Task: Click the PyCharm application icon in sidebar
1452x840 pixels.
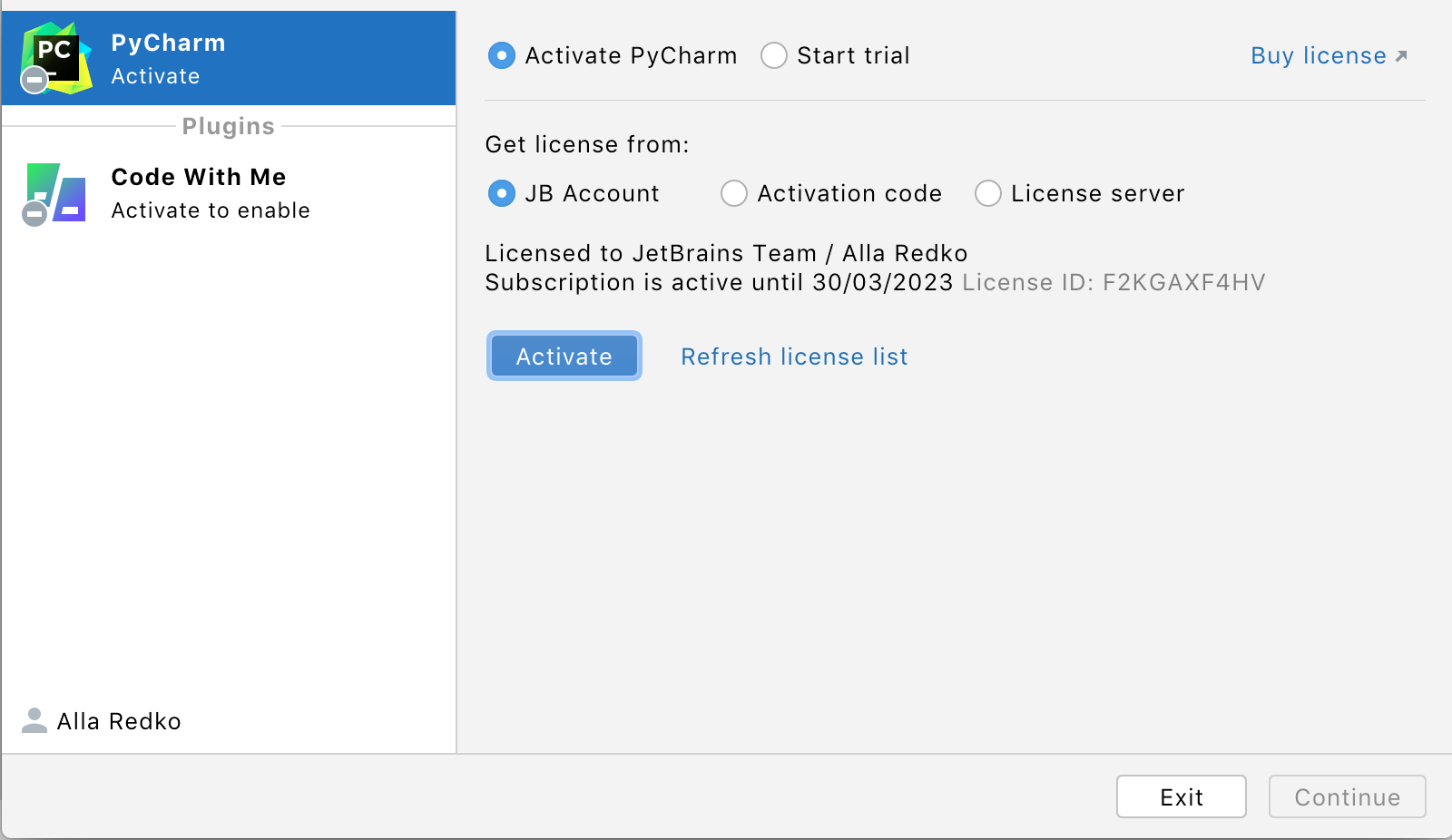Action: (x=54, y=56)
